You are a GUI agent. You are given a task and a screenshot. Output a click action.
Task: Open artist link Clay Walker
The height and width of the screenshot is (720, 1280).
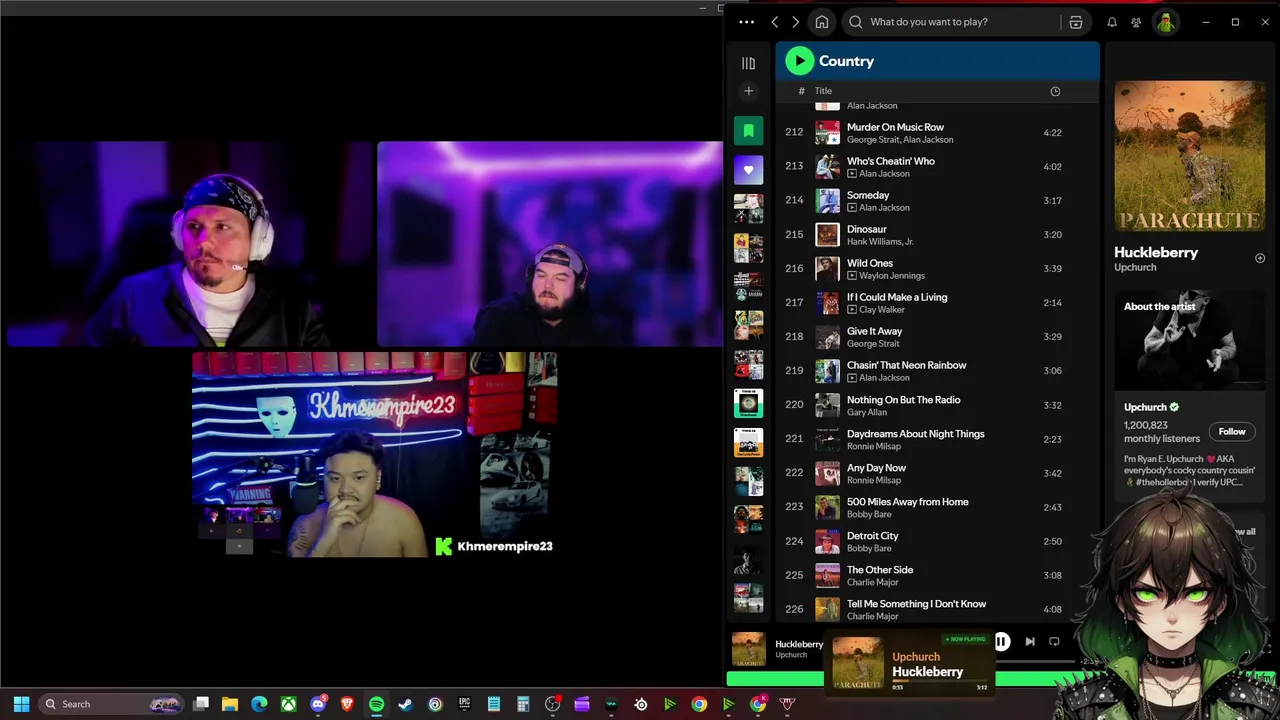click(x=882, y=310)
